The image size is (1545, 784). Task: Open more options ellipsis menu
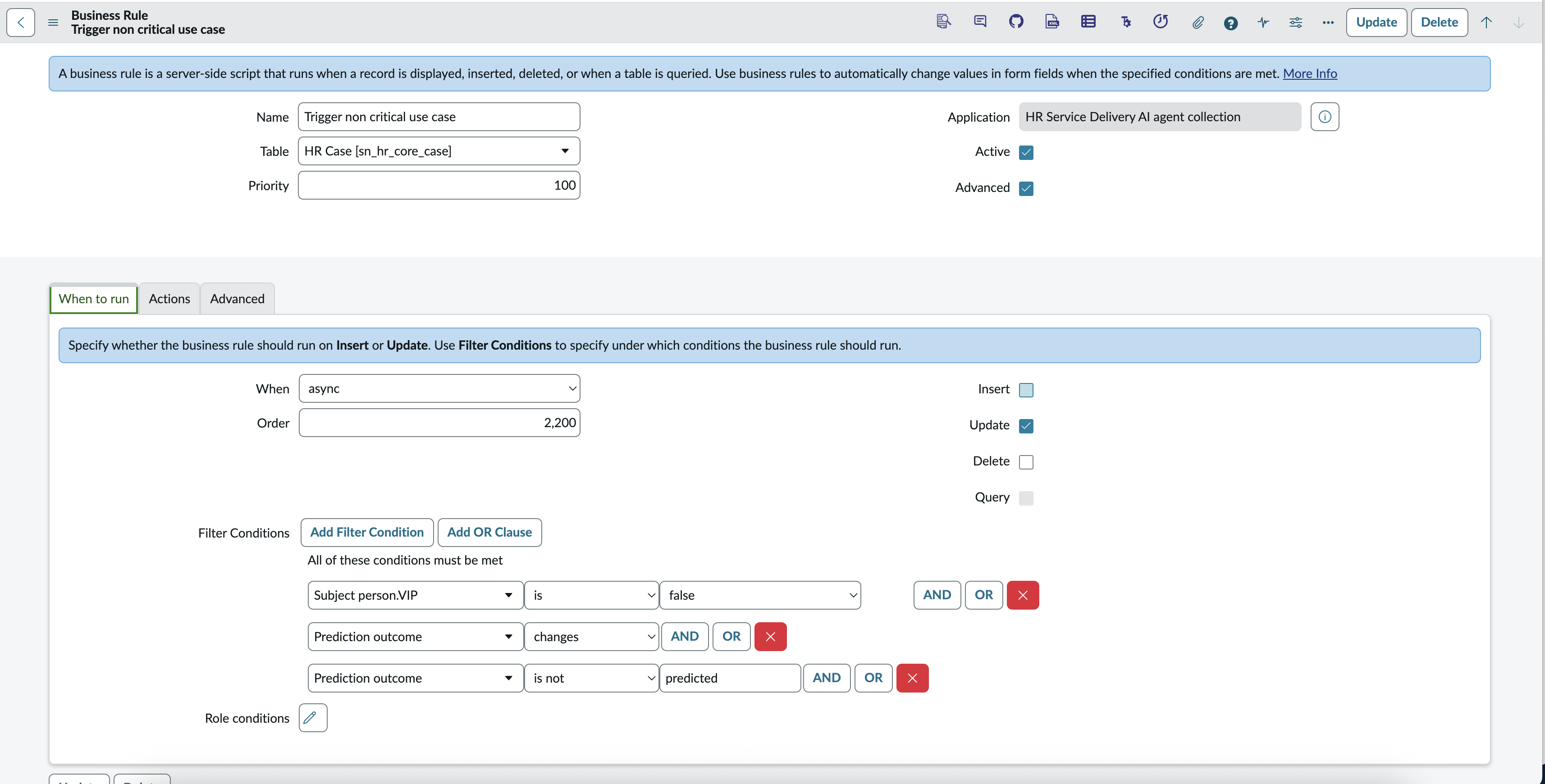pos(1328,22)
